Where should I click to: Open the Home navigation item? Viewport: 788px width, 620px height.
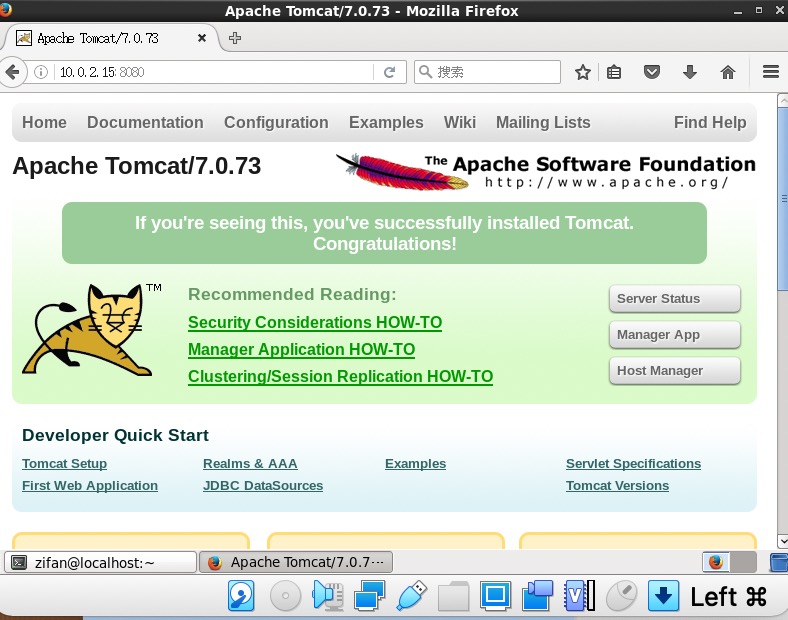pos(44,122)
